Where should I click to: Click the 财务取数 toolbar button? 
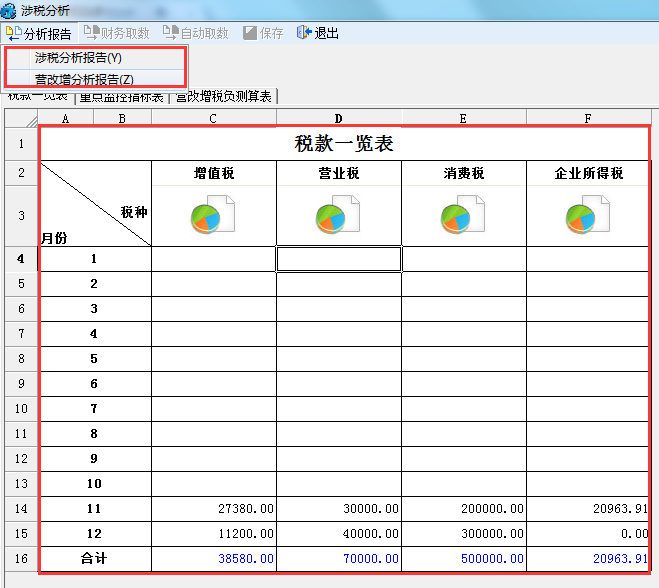pos(116,33)
